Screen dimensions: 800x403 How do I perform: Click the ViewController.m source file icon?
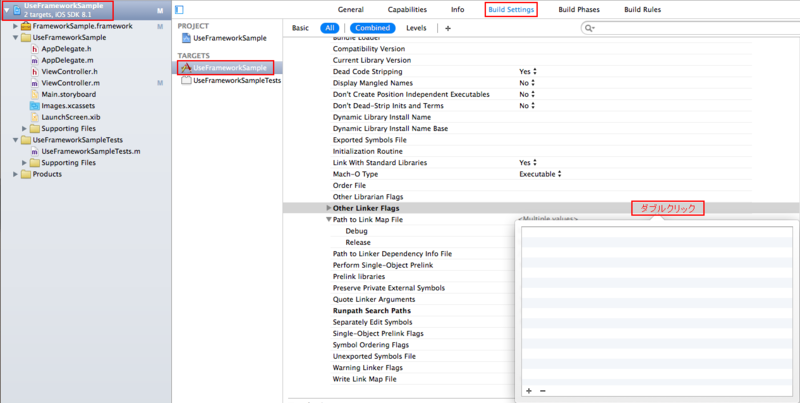tap(35, 83)
